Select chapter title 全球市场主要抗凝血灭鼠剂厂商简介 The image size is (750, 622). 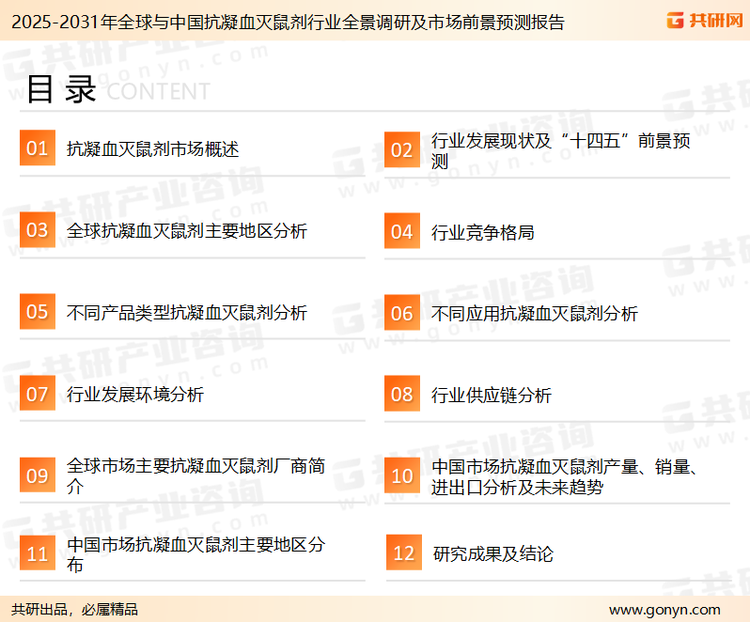pos(196,476)
